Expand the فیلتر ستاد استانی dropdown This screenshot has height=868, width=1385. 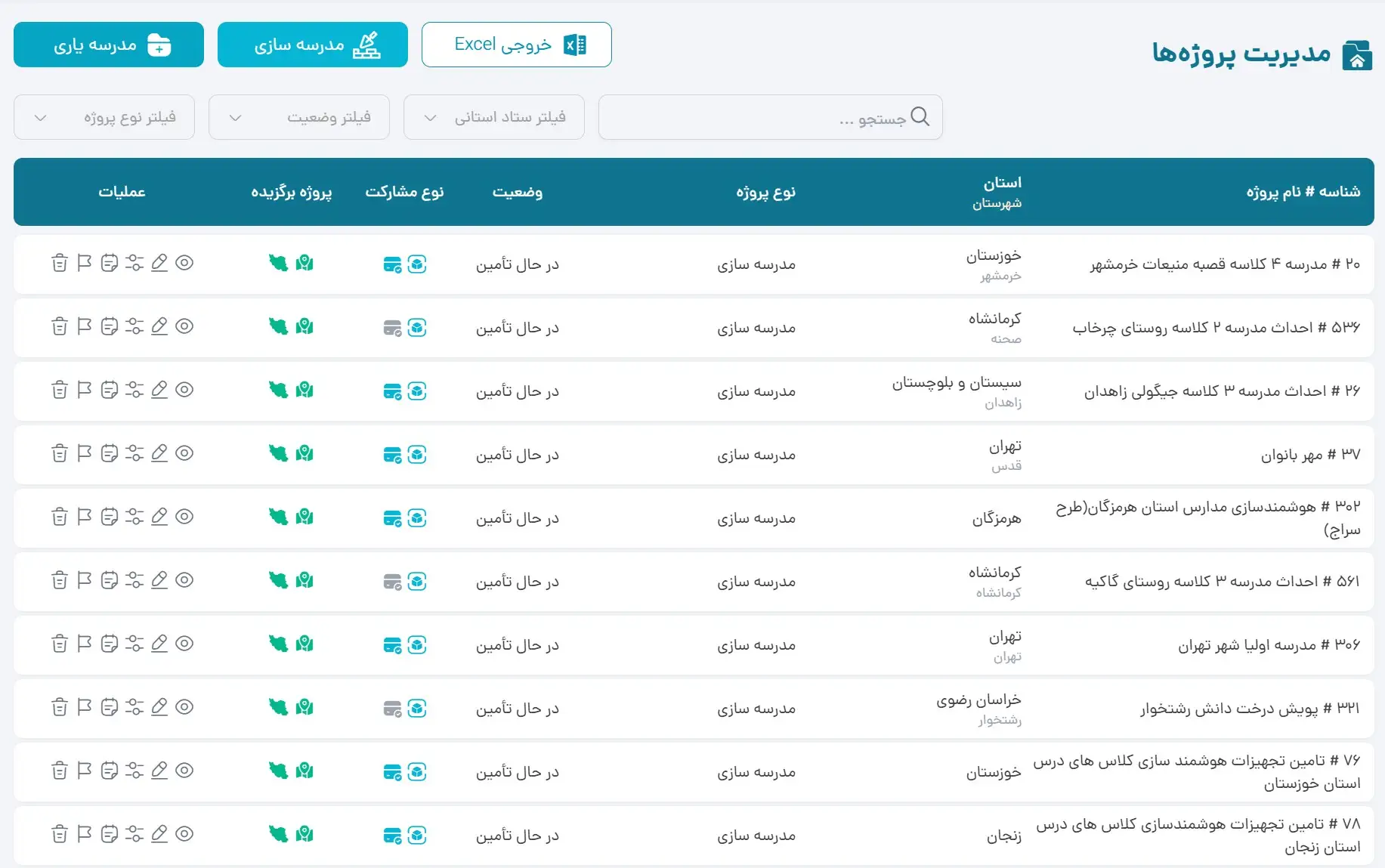tap(494, 117)
